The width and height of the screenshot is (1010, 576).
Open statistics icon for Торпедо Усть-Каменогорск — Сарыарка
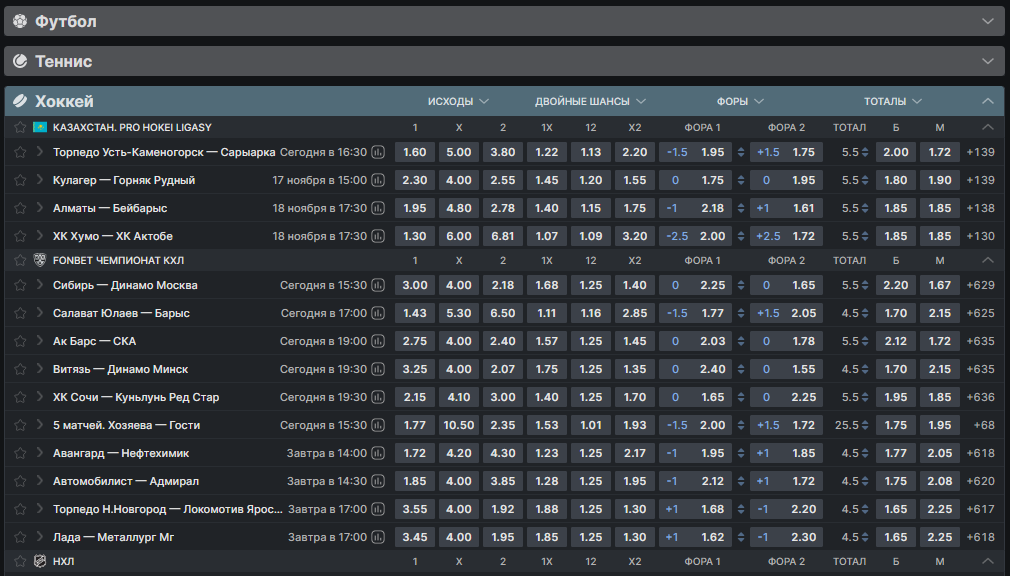tap(378, 152)
